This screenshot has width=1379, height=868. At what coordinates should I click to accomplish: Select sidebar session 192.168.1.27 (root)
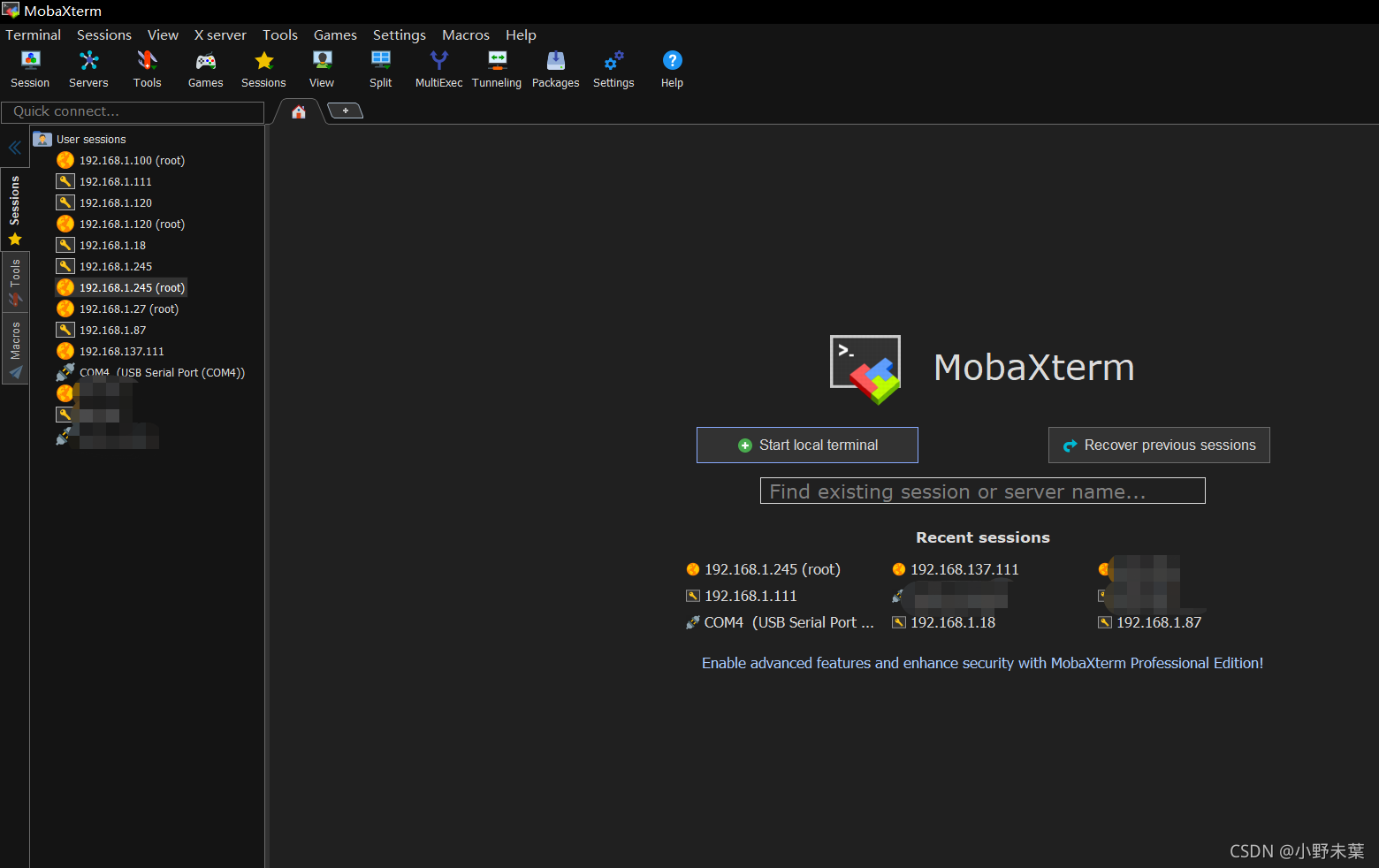(118, 308)
